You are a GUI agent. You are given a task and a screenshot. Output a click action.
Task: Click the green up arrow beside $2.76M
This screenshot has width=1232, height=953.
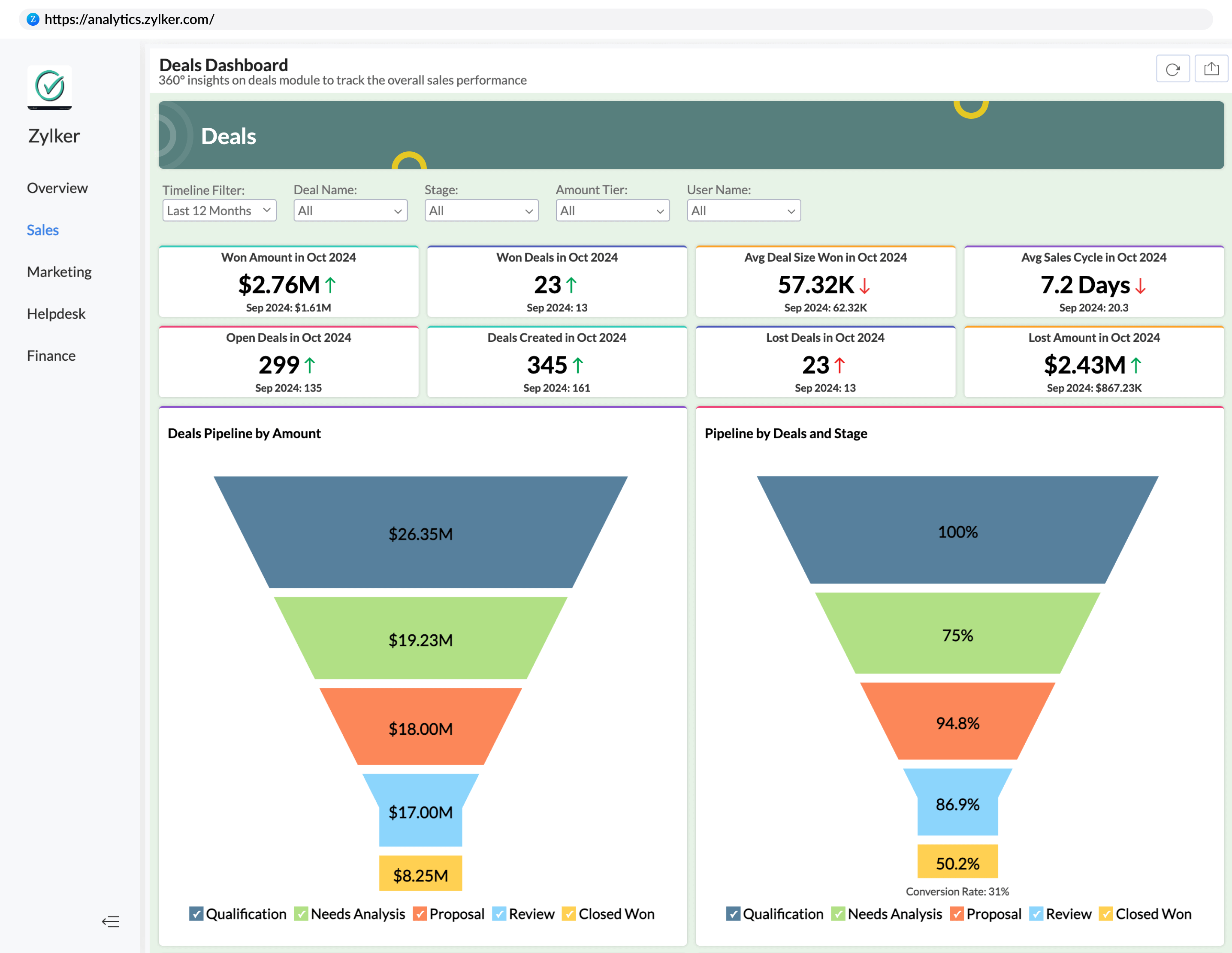(x=331, y=285)
